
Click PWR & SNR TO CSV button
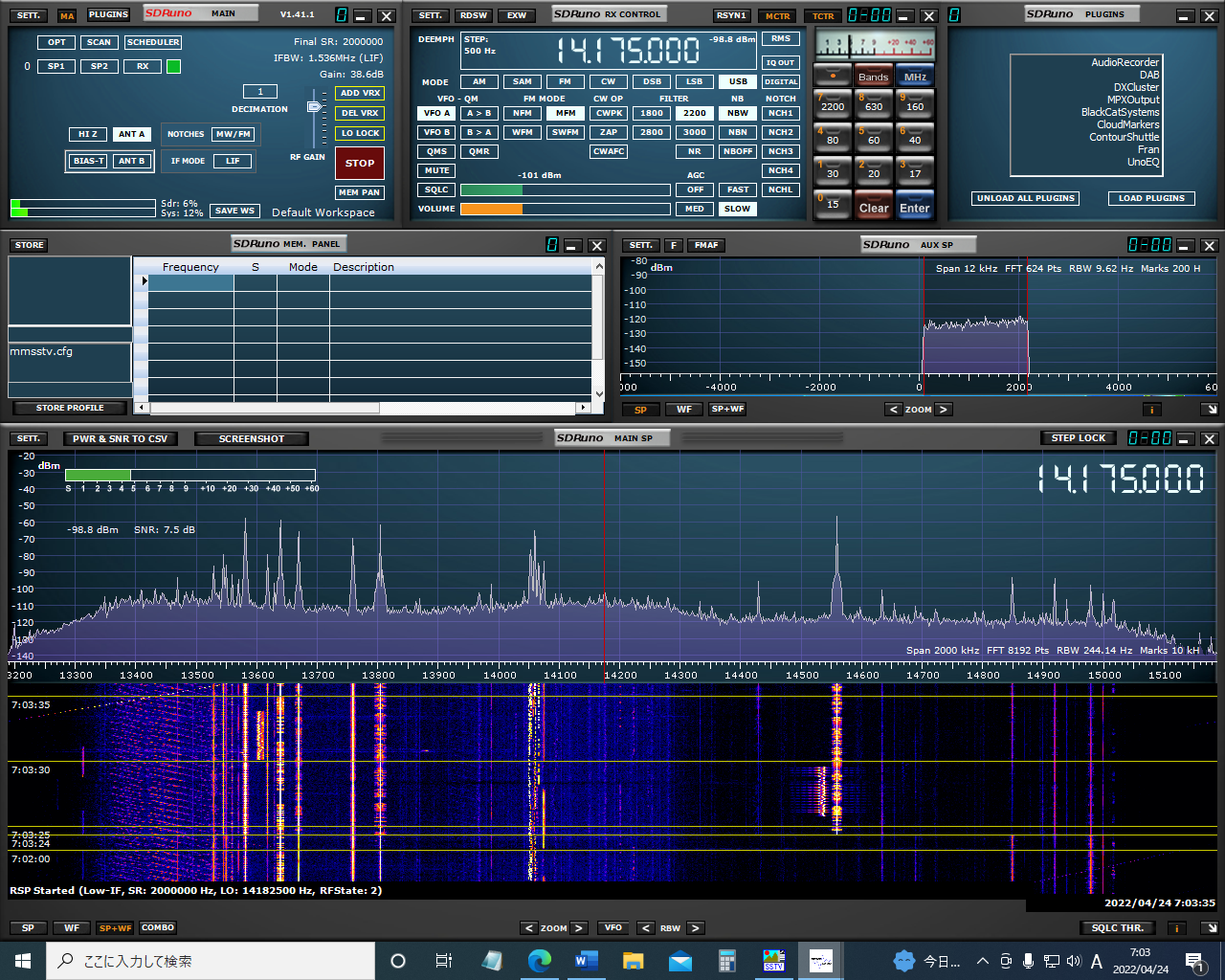pos(120,438)
